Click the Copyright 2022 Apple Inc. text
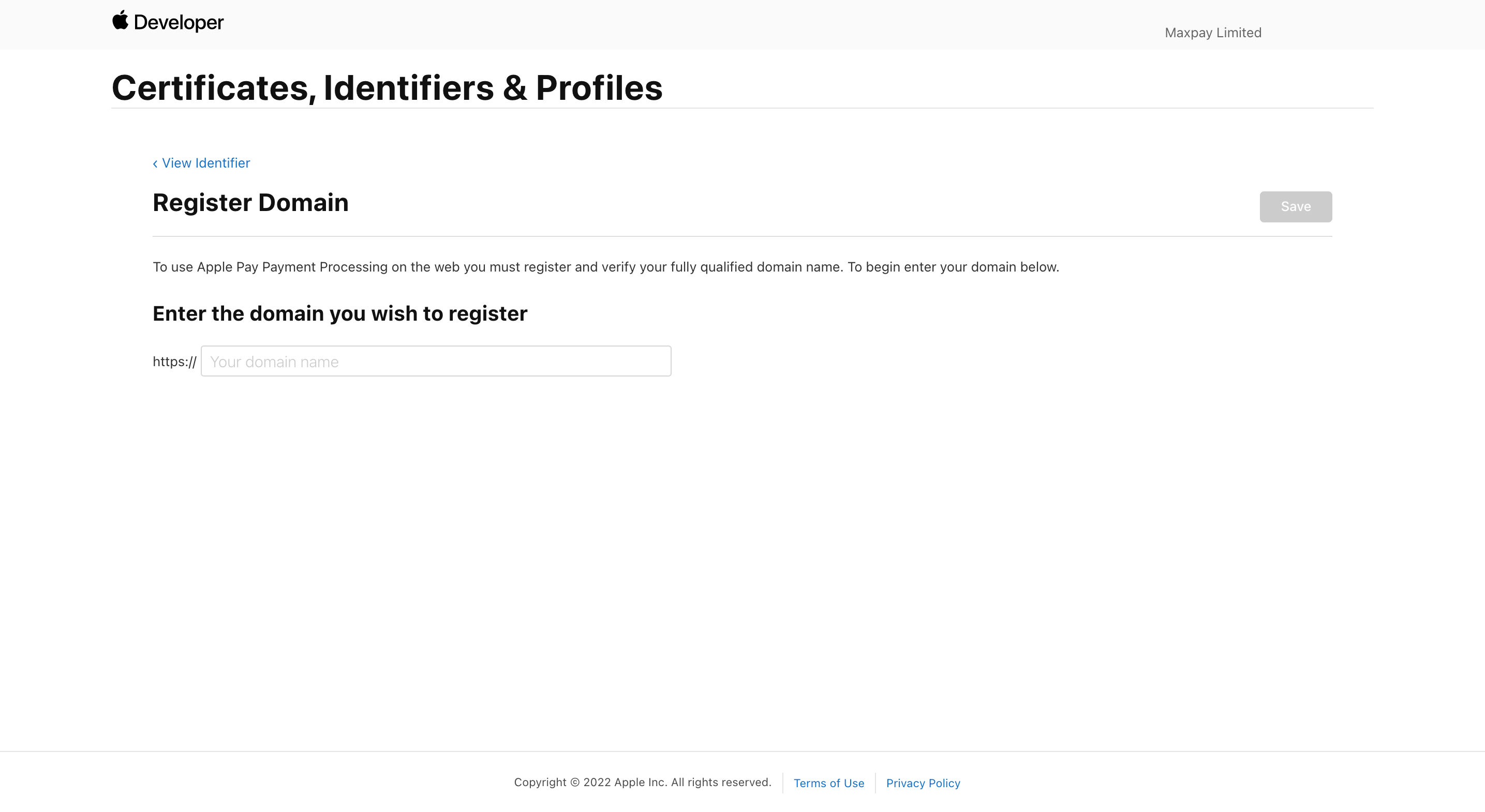1485x812 pixels. click(x=642, y=782)
